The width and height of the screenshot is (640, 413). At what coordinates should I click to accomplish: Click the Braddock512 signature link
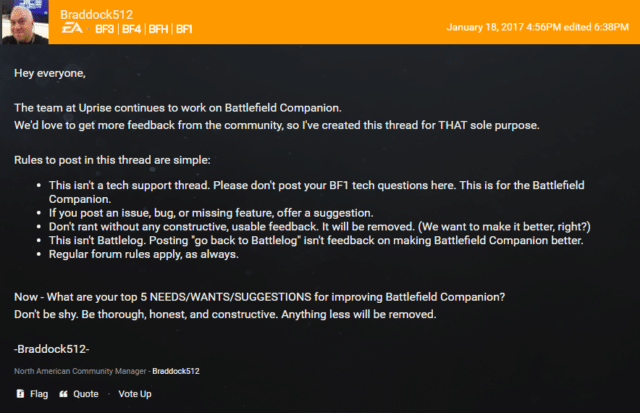(x=176, y=371)
